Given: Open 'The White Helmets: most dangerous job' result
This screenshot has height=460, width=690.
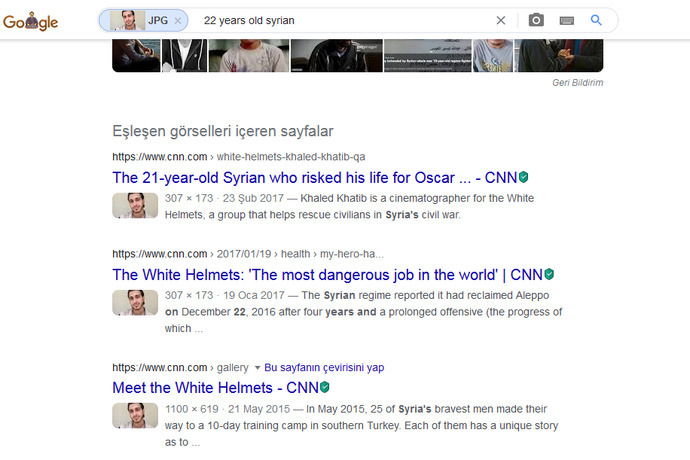Looking at the screenshot, I should point(327,275).
